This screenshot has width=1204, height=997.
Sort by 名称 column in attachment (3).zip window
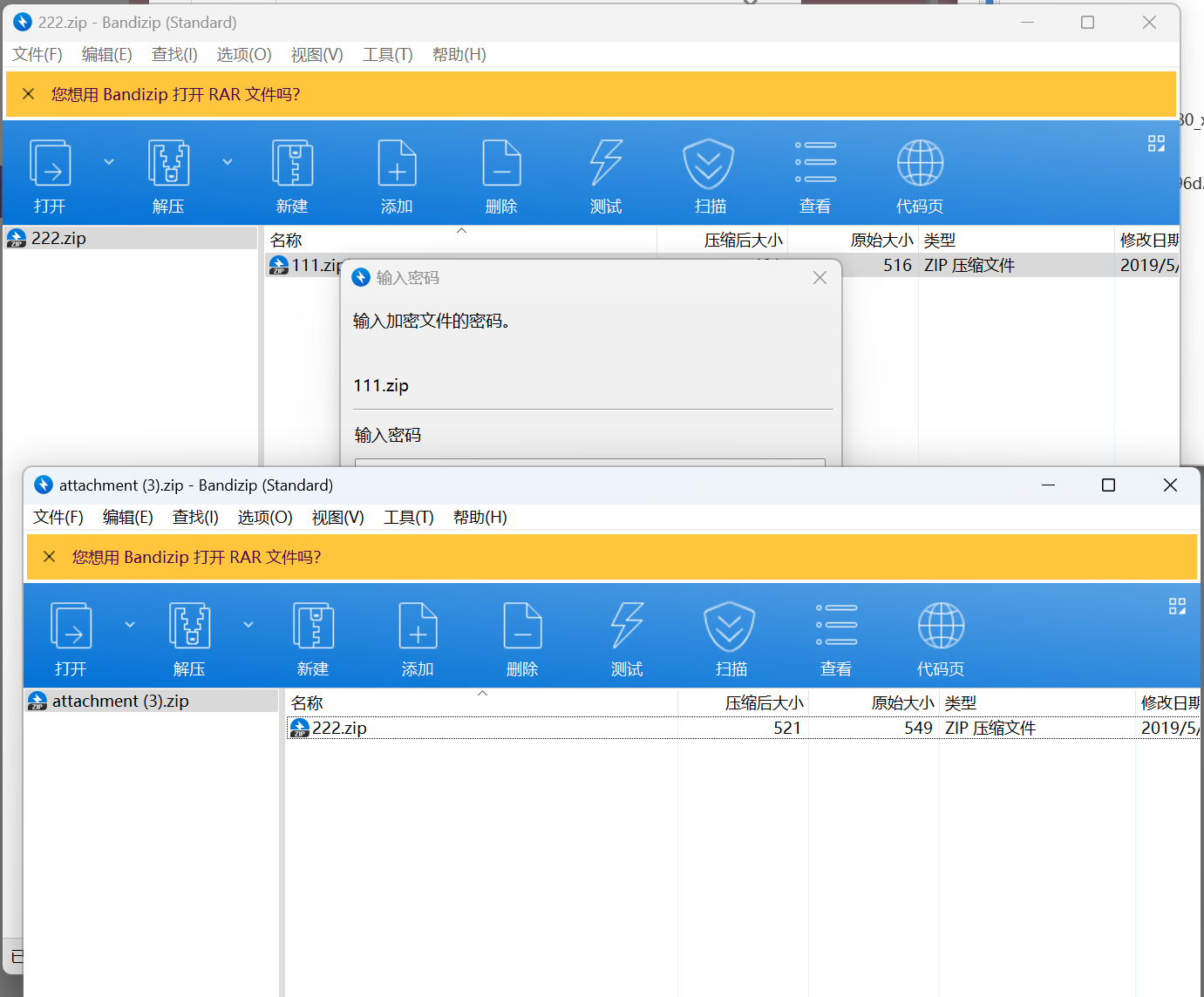pyautogui.click(x=482, y=702)
